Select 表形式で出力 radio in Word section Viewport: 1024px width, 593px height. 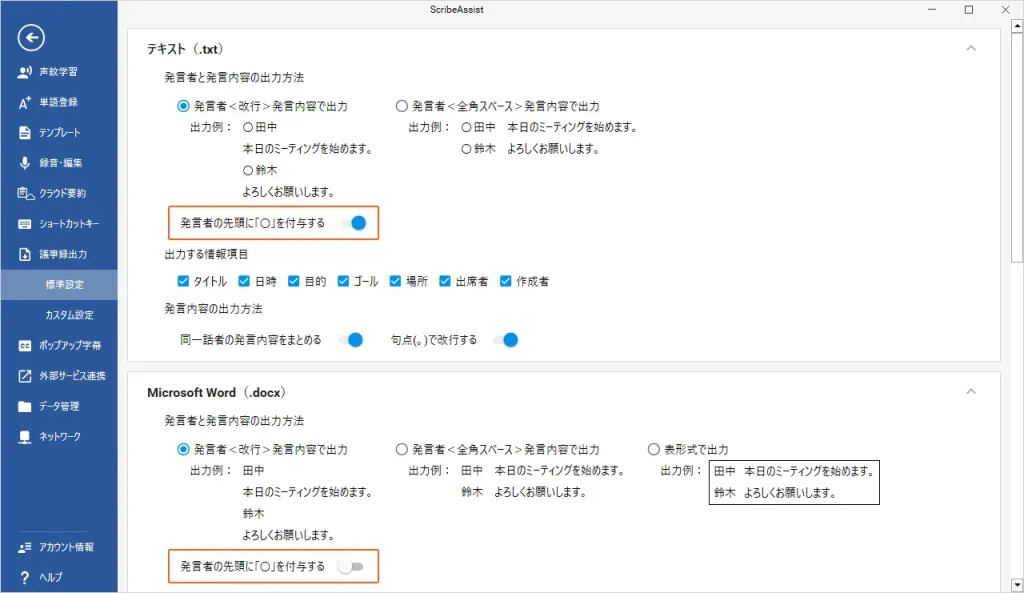[x=654, y=450]
